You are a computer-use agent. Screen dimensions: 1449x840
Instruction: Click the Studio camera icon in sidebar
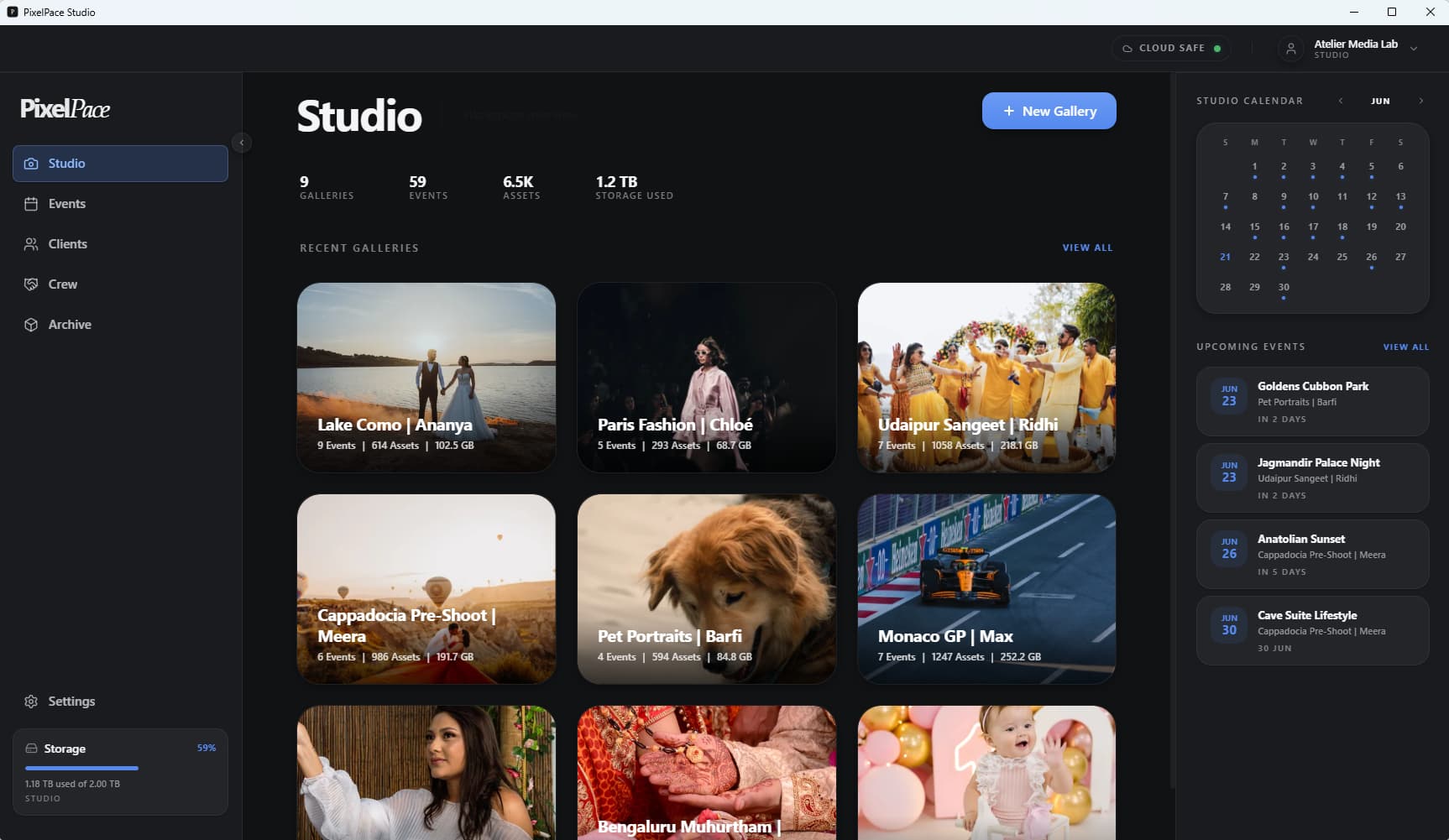pos(31,164)
